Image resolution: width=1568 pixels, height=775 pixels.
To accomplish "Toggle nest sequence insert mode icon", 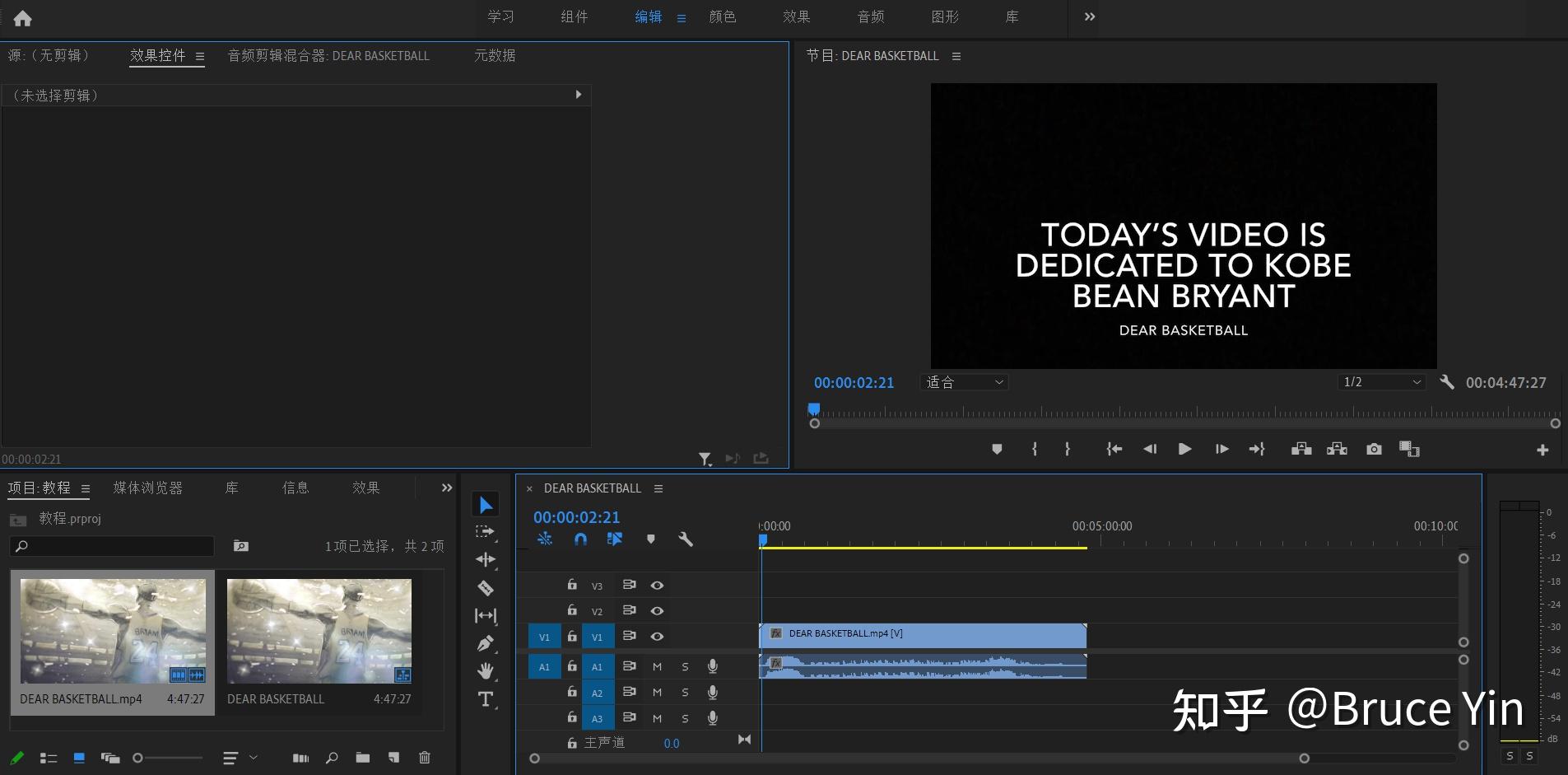I will [545, 539].
